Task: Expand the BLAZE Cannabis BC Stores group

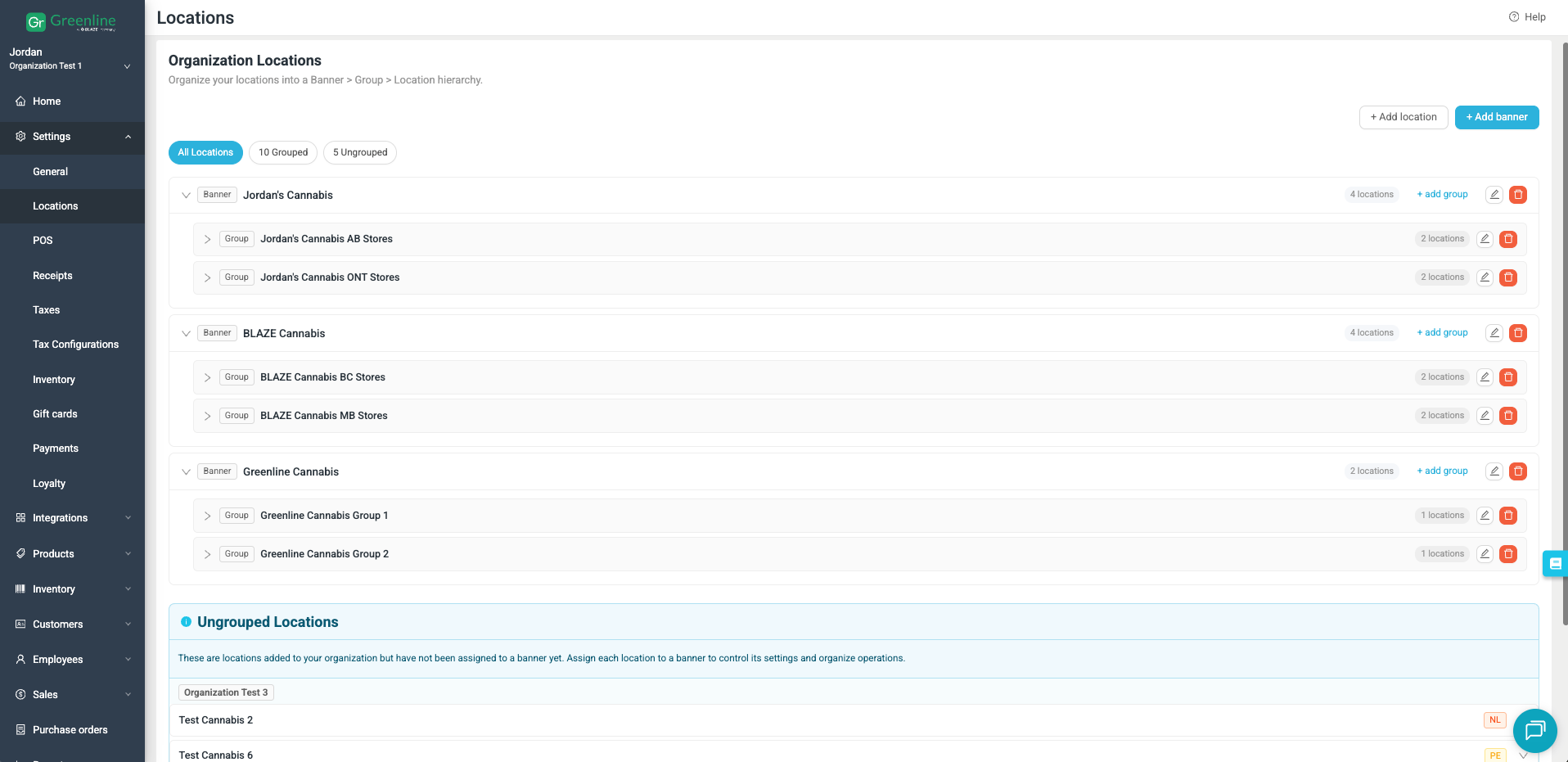Action: tap(207, 377)
